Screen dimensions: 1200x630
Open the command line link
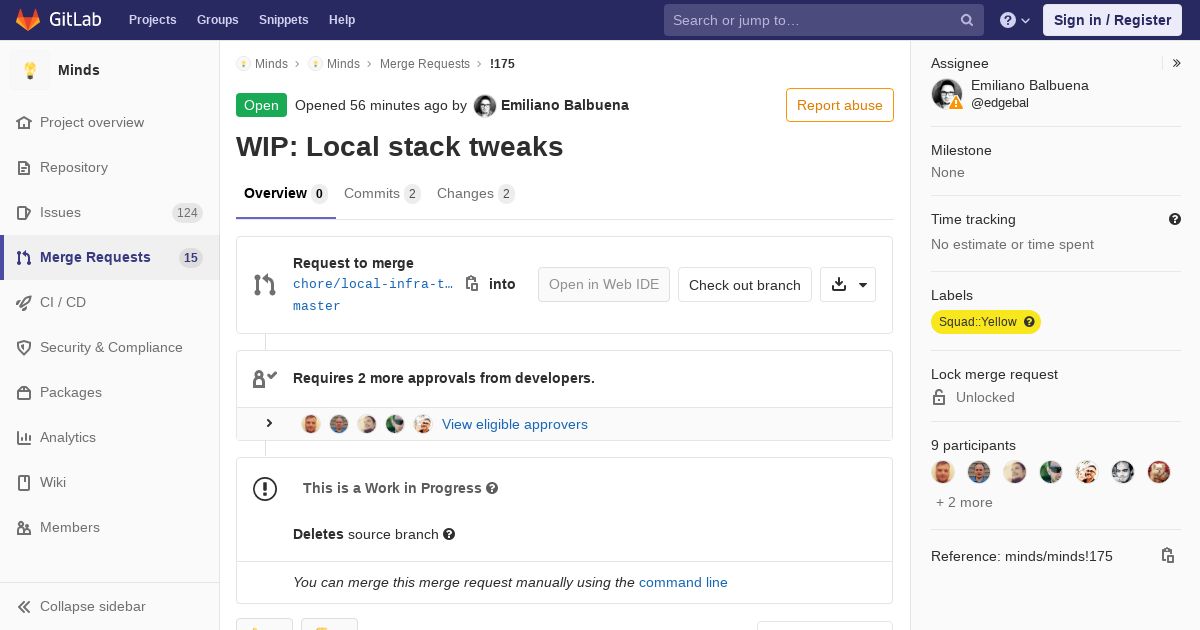click(683, 582)
